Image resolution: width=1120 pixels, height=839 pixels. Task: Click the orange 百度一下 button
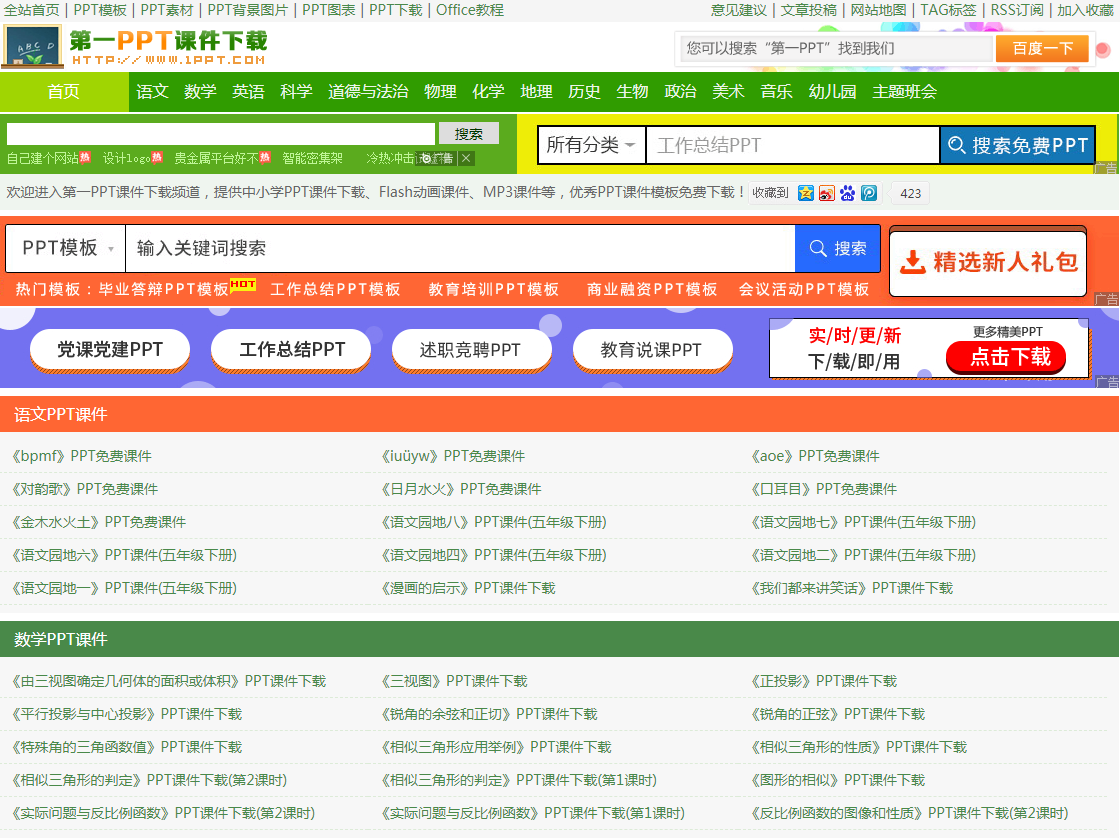point(1043,49)
